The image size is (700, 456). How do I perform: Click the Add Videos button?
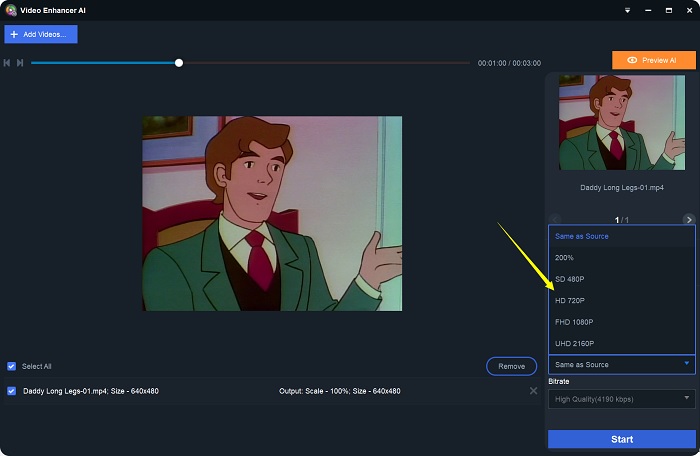[41, 34]
